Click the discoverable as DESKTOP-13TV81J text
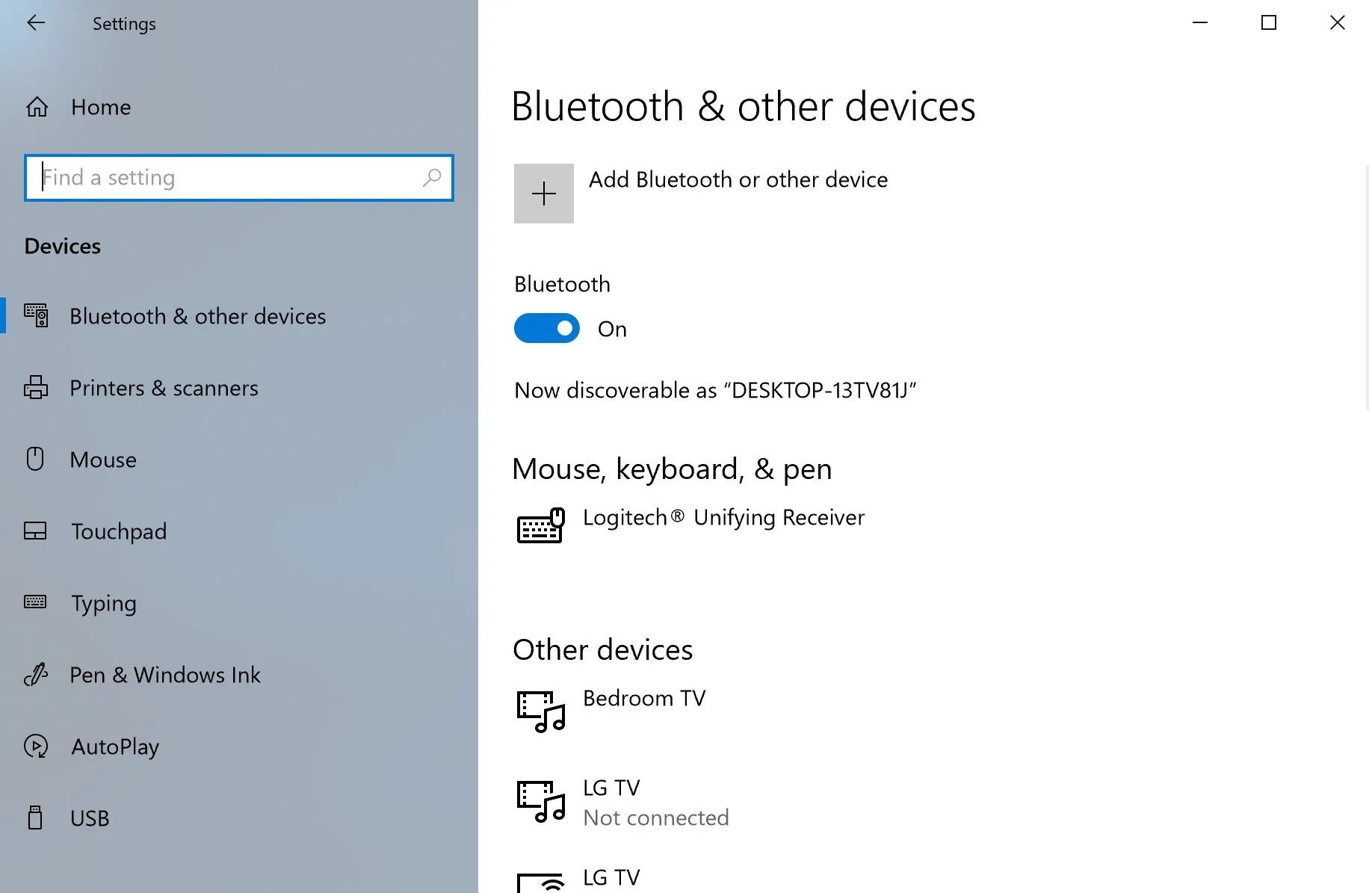1372x893 pixels. click(x=715, y=390)
